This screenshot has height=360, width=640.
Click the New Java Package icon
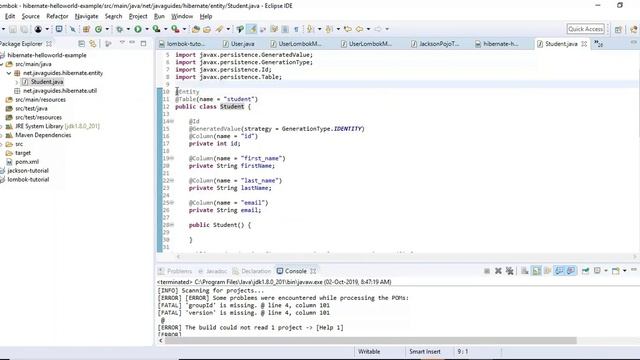[86, 29]
